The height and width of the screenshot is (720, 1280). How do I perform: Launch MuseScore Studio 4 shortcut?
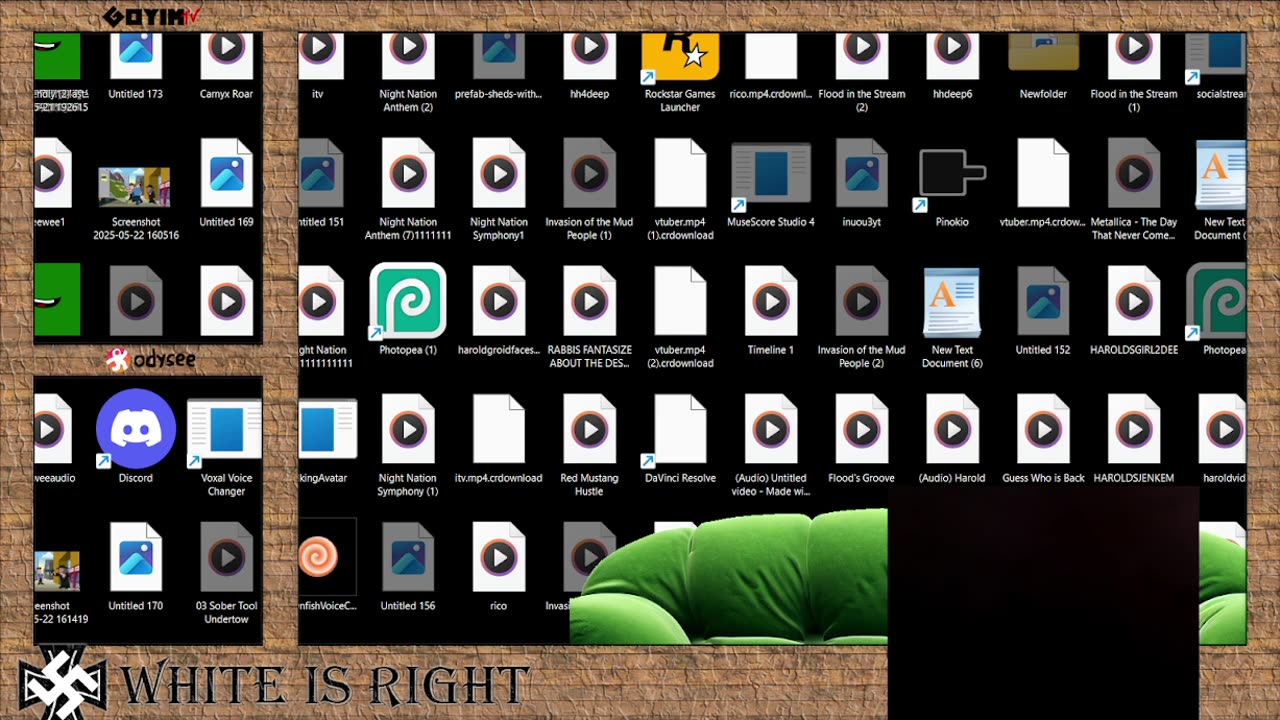coord(770,174)
